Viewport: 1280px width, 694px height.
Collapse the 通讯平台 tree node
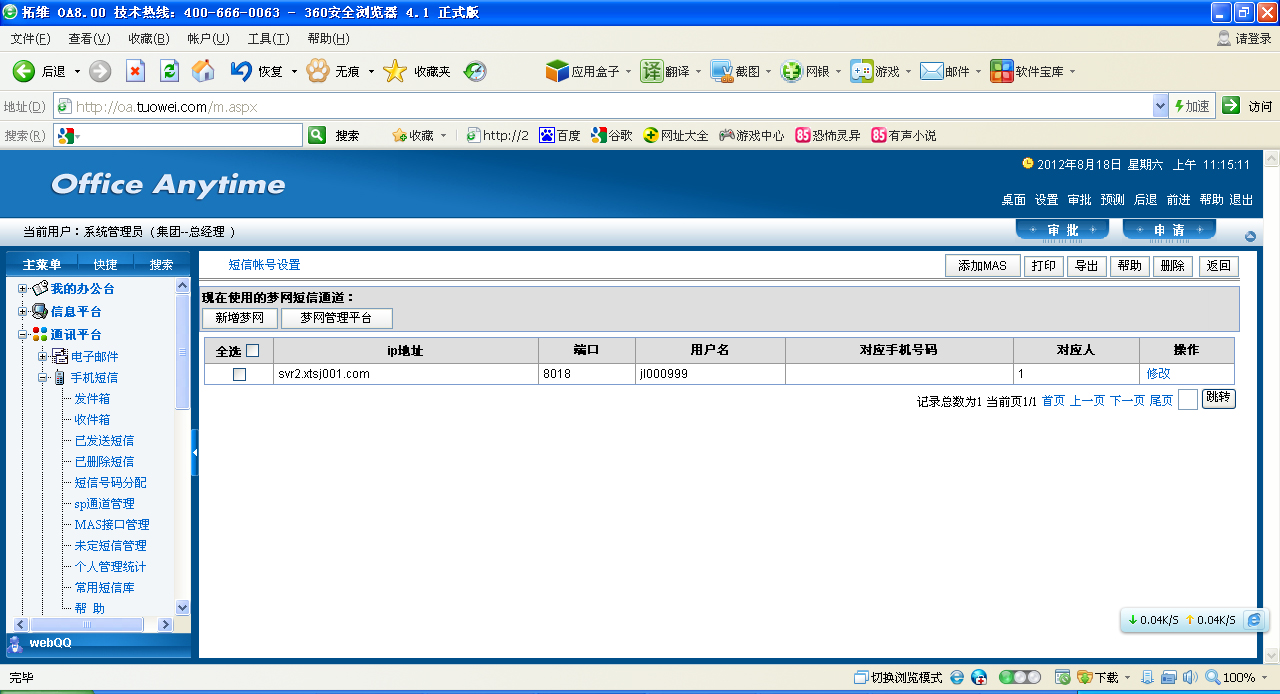click(x=22, y=335)
